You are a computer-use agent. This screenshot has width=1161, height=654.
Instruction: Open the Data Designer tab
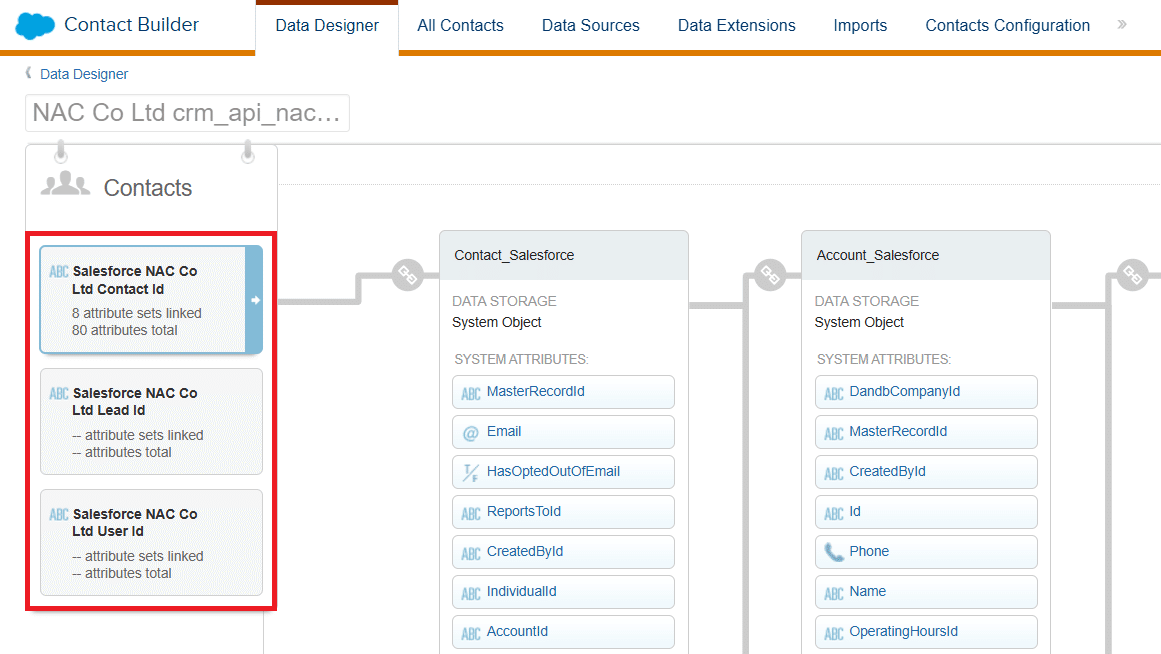click(x=327, y=25)
